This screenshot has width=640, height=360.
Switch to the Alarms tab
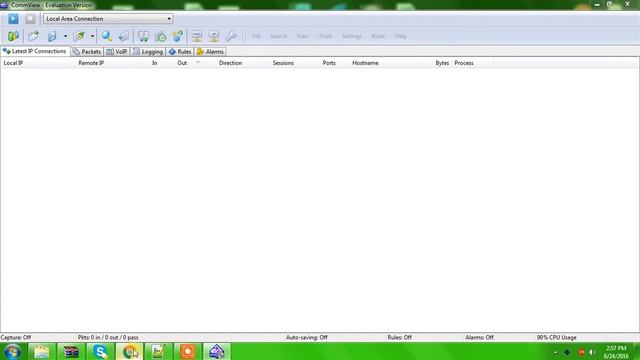pos(210,52)
